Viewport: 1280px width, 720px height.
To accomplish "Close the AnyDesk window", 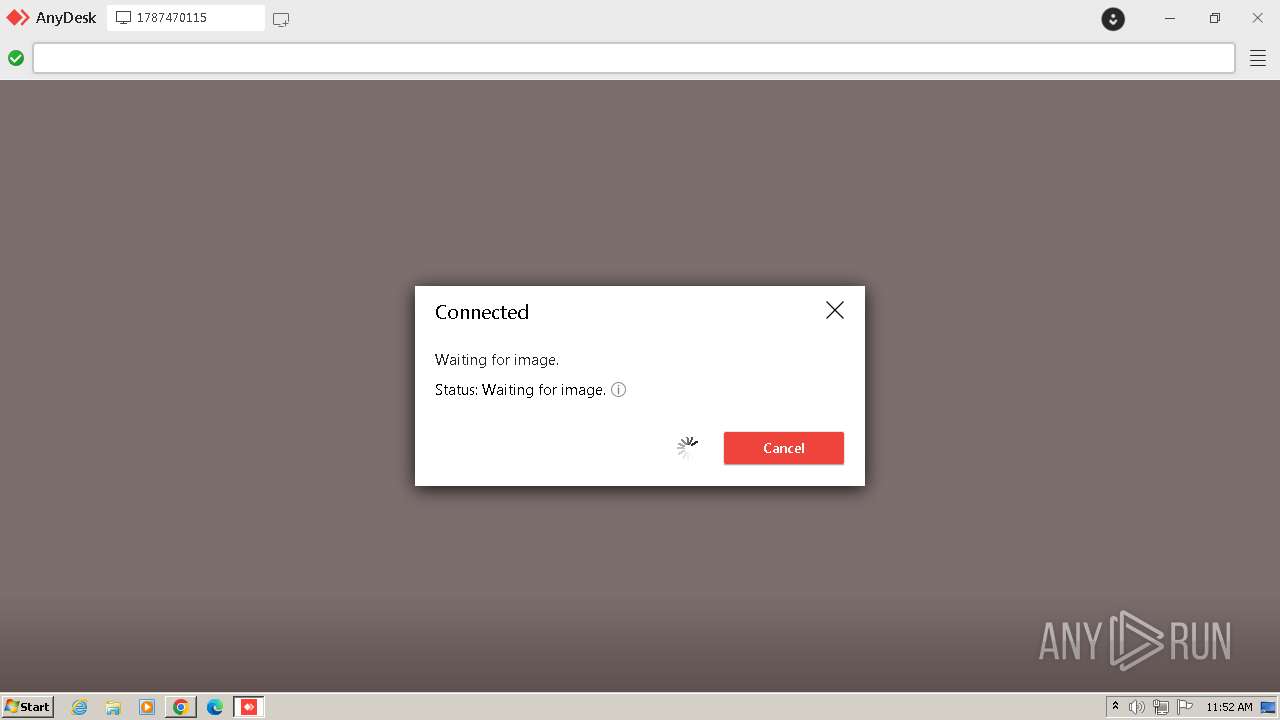I will click(1258, 18).
